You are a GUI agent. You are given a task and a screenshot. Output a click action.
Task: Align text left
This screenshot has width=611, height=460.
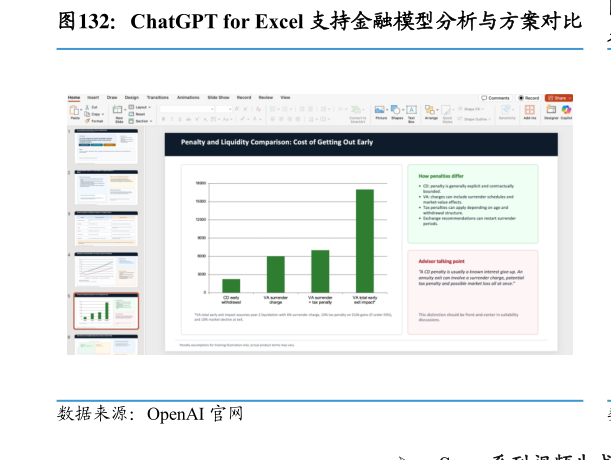(x=273, y=119)
